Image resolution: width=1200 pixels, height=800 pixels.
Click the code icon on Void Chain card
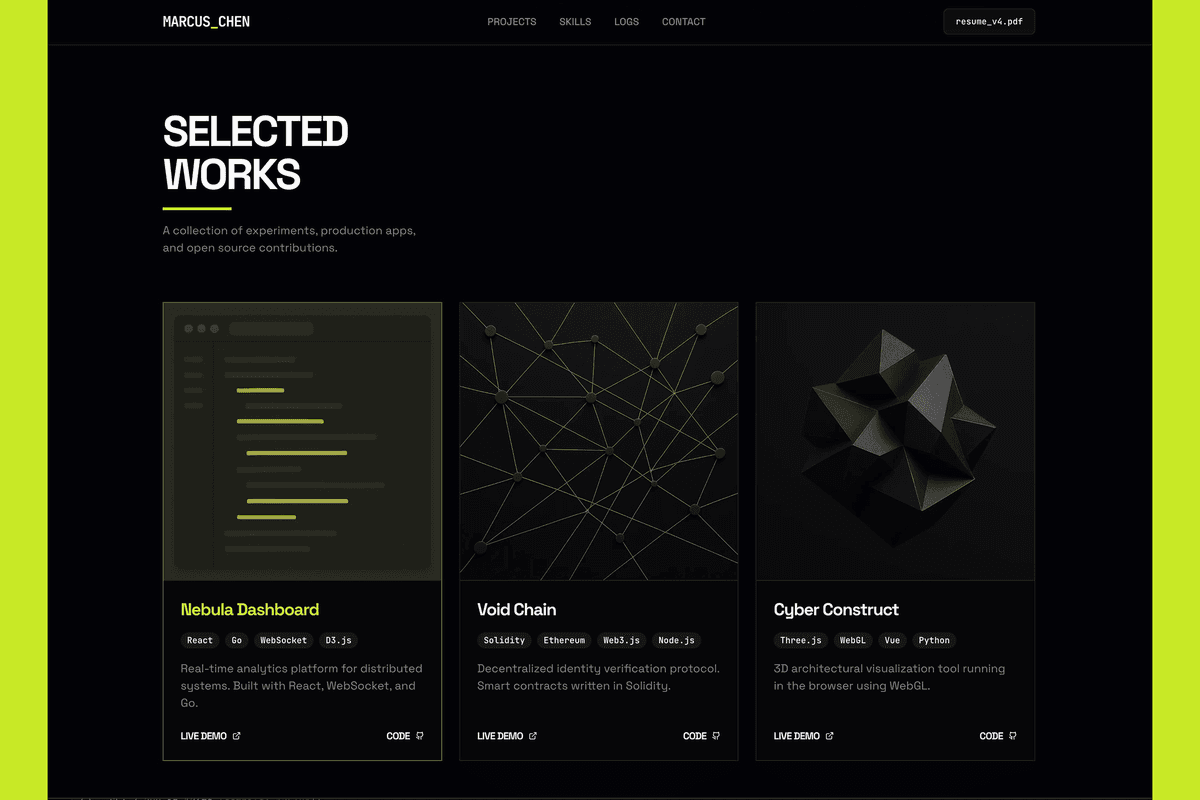[x=716, y=736]
